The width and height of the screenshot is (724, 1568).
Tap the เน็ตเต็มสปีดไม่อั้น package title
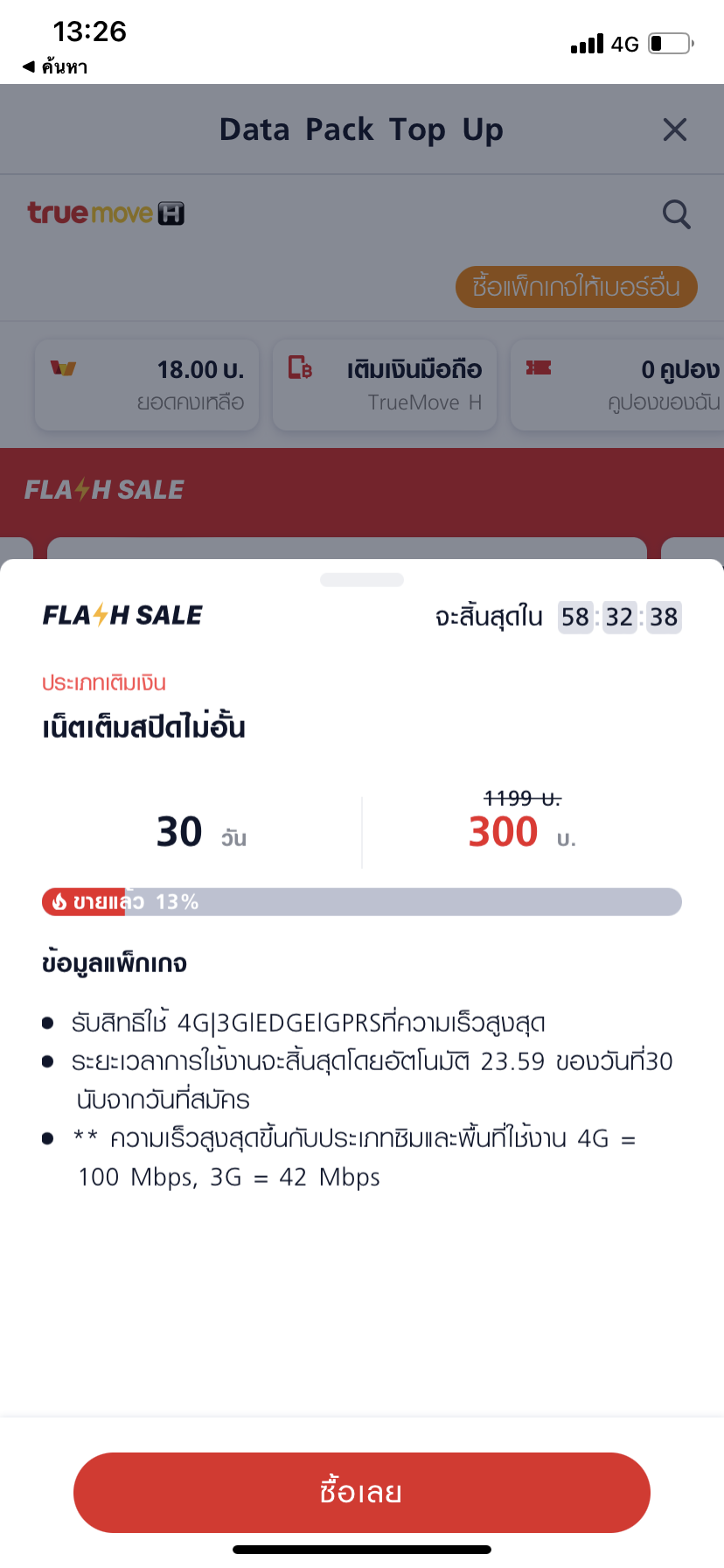tap(144, 727)
